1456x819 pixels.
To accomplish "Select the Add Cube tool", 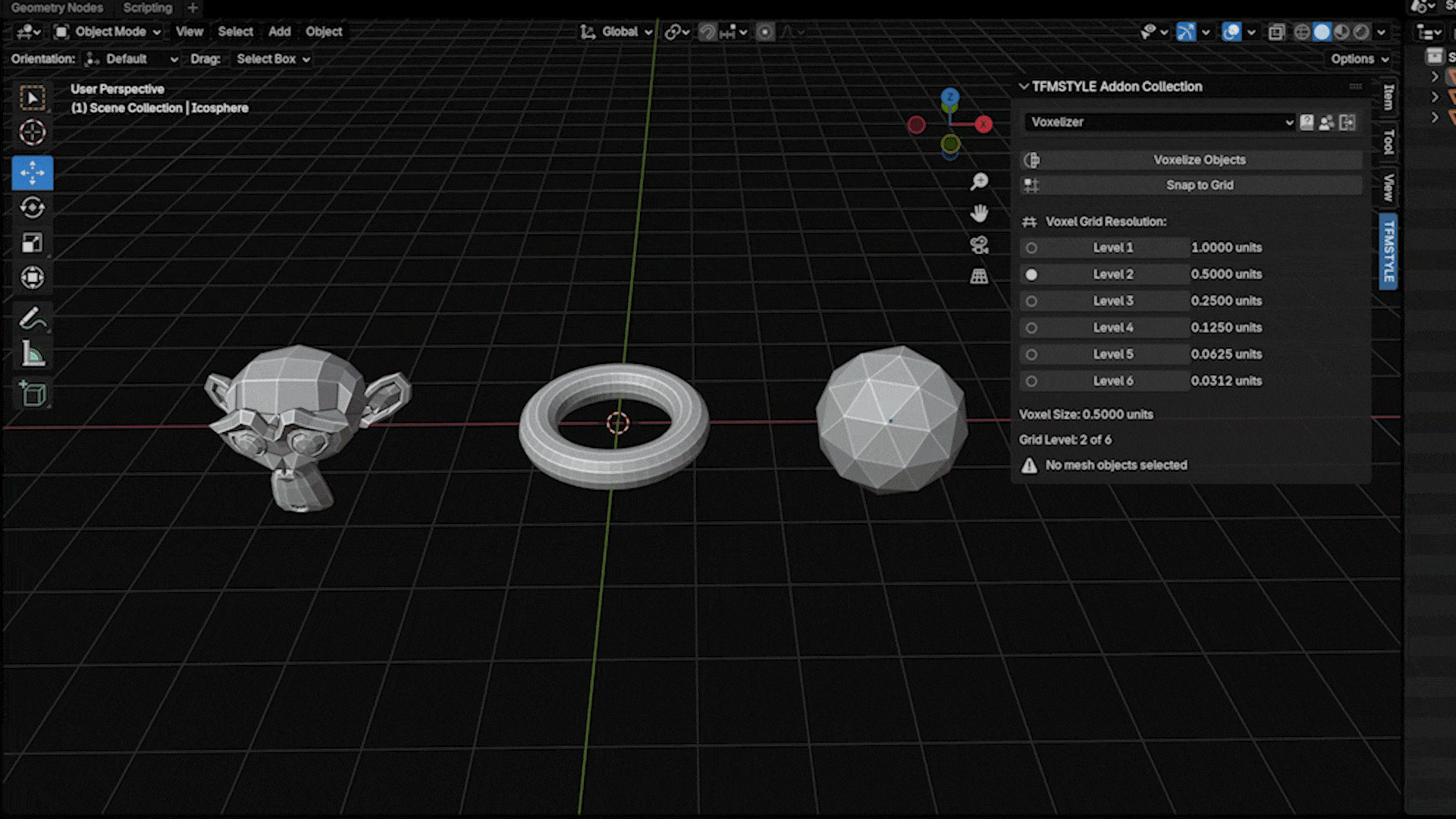I will tap(32, 394).
